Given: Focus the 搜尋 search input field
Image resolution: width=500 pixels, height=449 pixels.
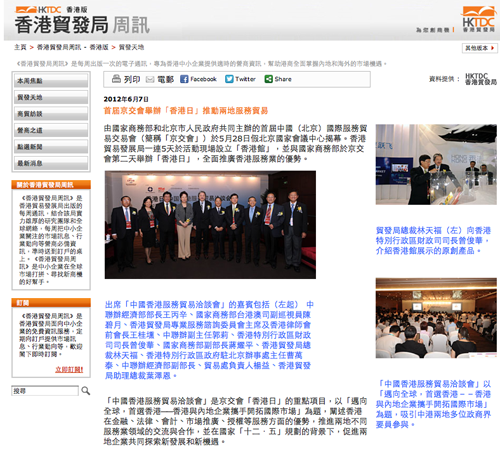Looking at the screenshot, I should click(x=45, y=391).
